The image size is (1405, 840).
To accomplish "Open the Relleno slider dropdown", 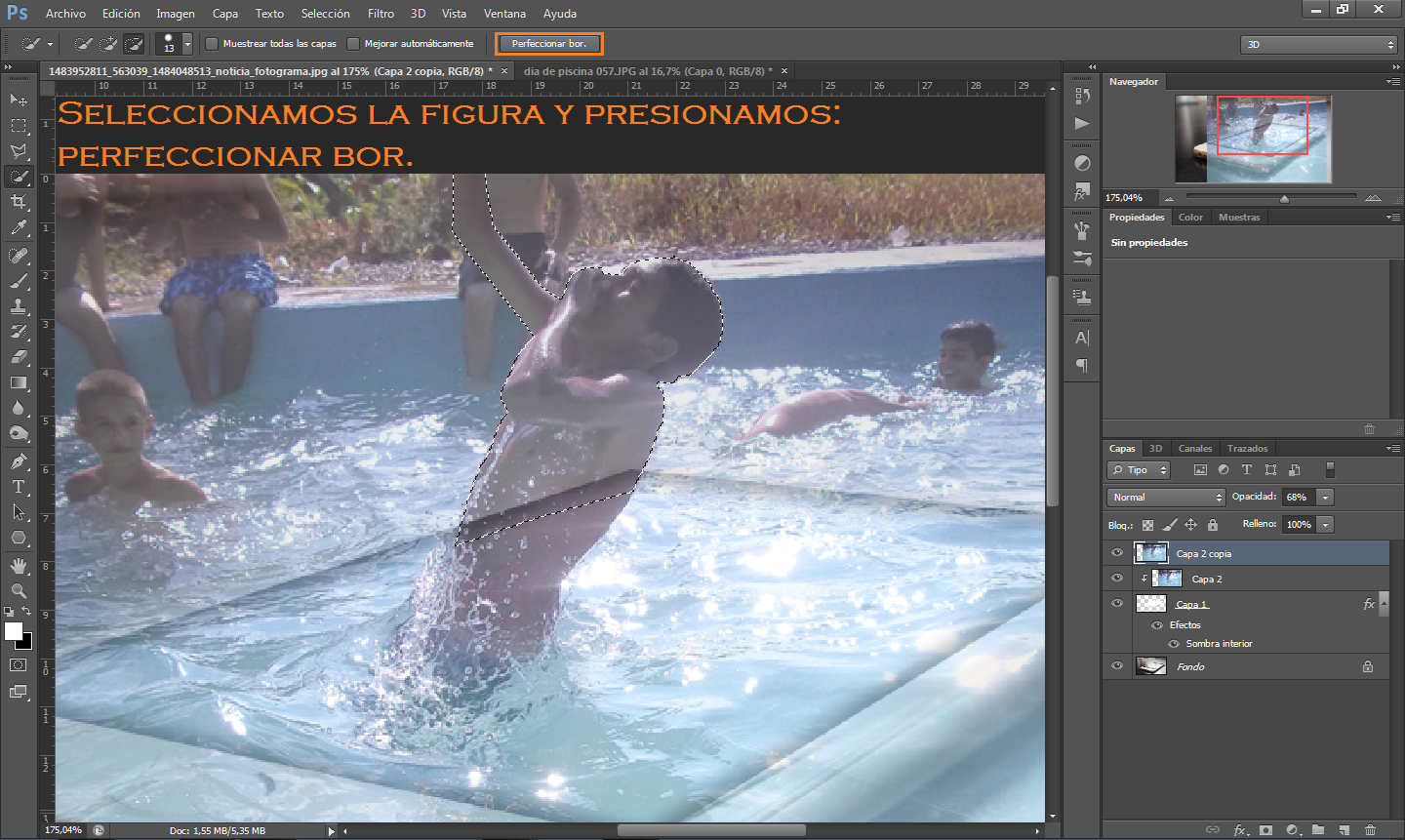I will pyautogui.click(x=1325, y=525).
